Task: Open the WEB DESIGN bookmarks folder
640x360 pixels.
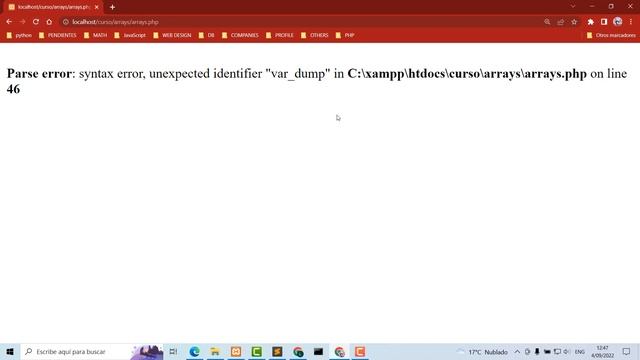Action: point(172,36)
